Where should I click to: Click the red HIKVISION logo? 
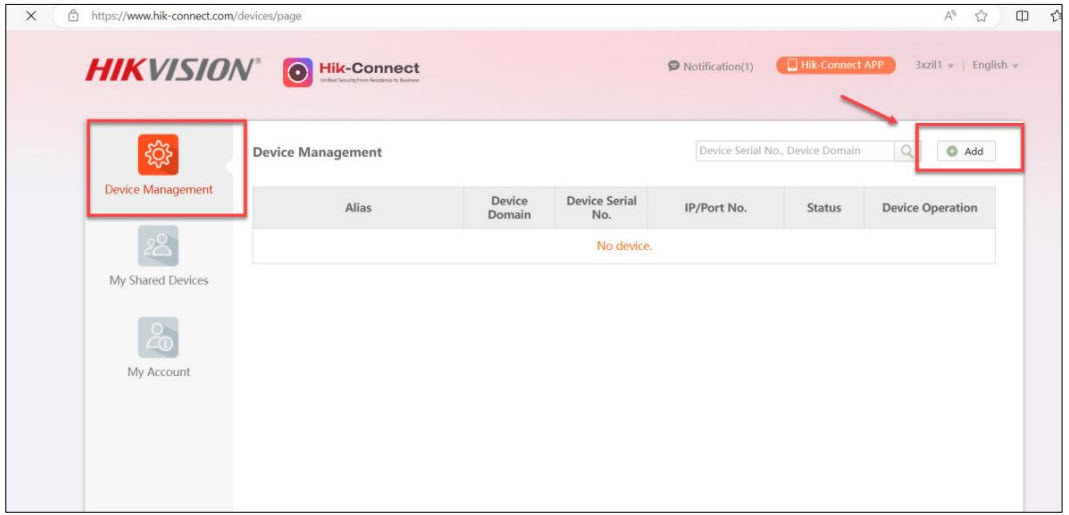[172, 70]
